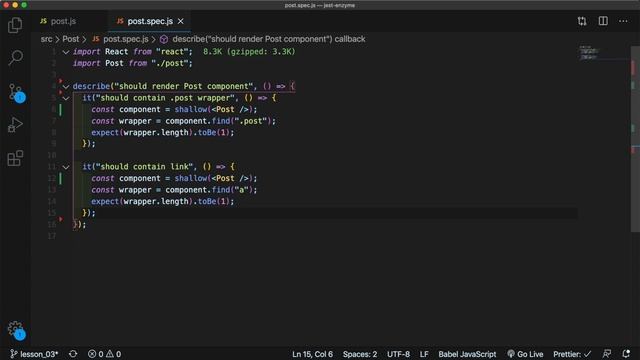Click the lesson_03 git branch indicator
640x360 pixels.
point(34,354)
